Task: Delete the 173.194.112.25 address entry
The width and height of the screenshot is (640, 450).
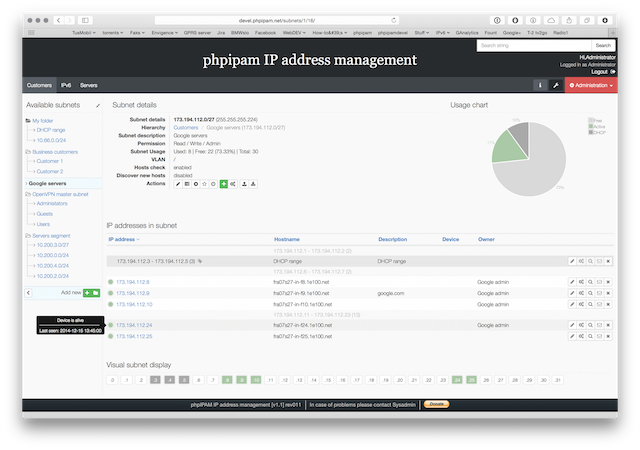Action: tap(608, 336)
